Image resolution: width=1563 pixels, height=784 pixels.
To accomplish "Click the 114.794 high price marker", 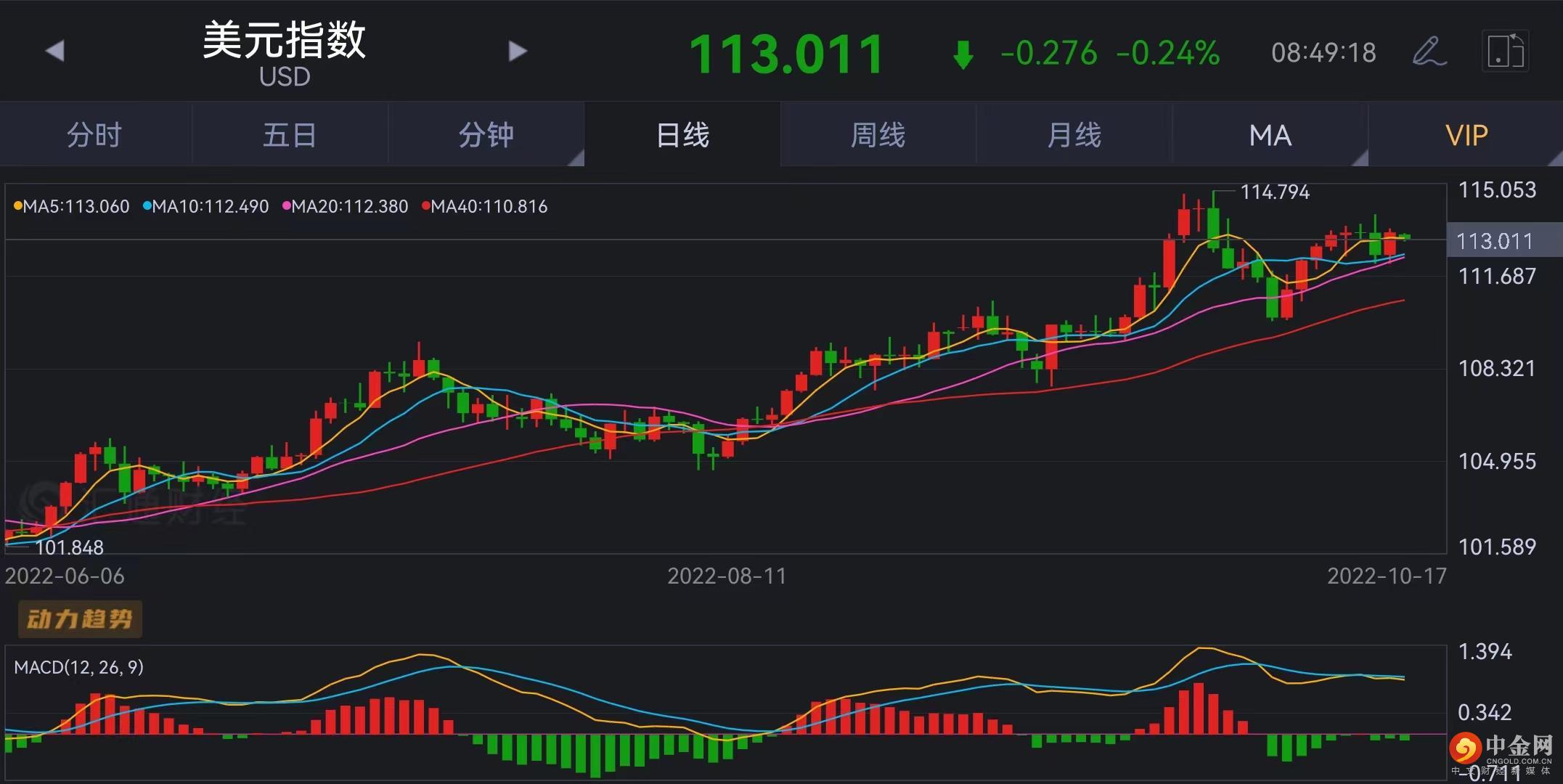I will coord(1275,192).
